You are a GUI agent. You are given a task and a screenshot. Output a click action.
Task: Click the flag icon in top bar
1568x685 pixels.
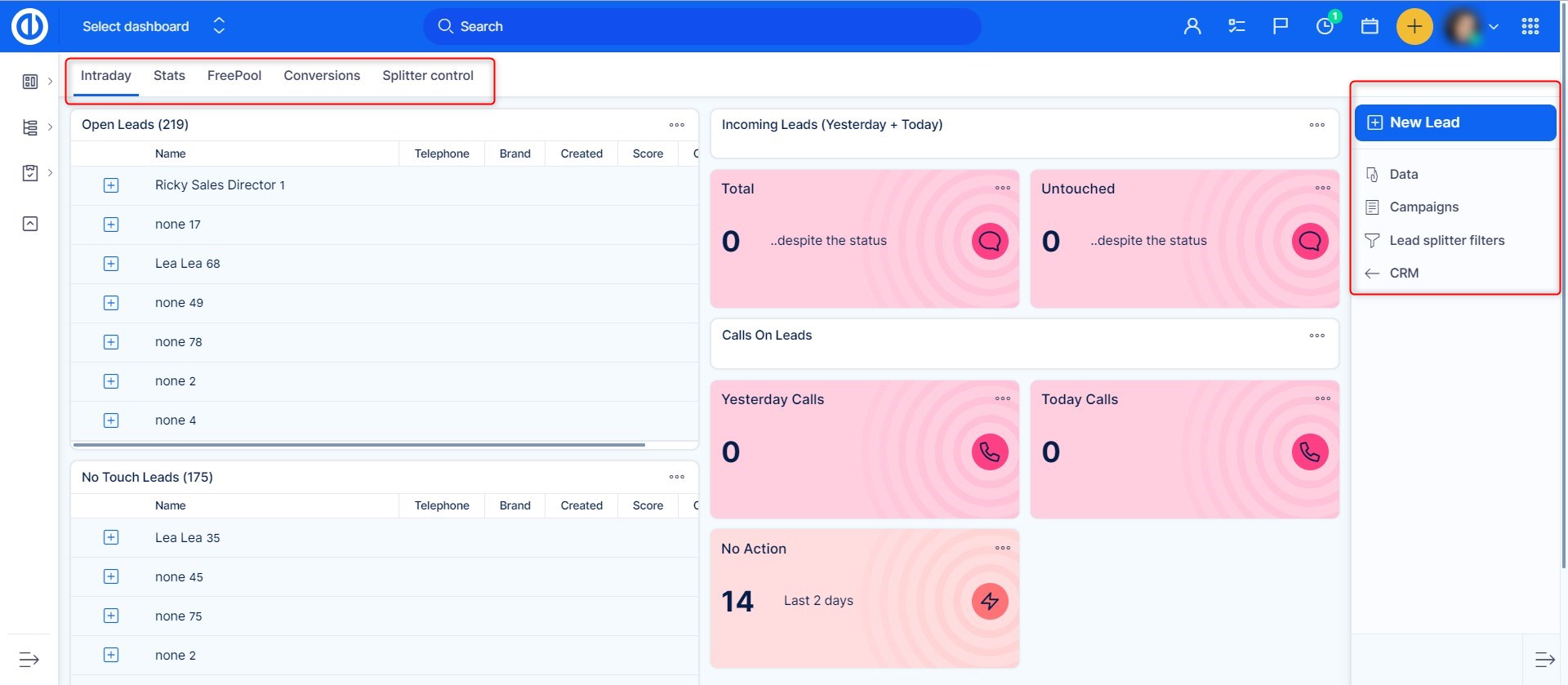pos(1281,26)
